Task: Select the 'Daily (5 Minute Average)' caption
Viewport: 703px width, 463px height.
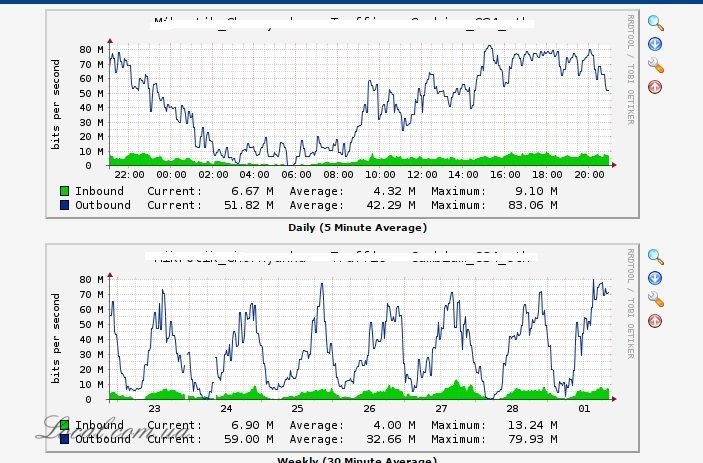Action: coord(357,228)
